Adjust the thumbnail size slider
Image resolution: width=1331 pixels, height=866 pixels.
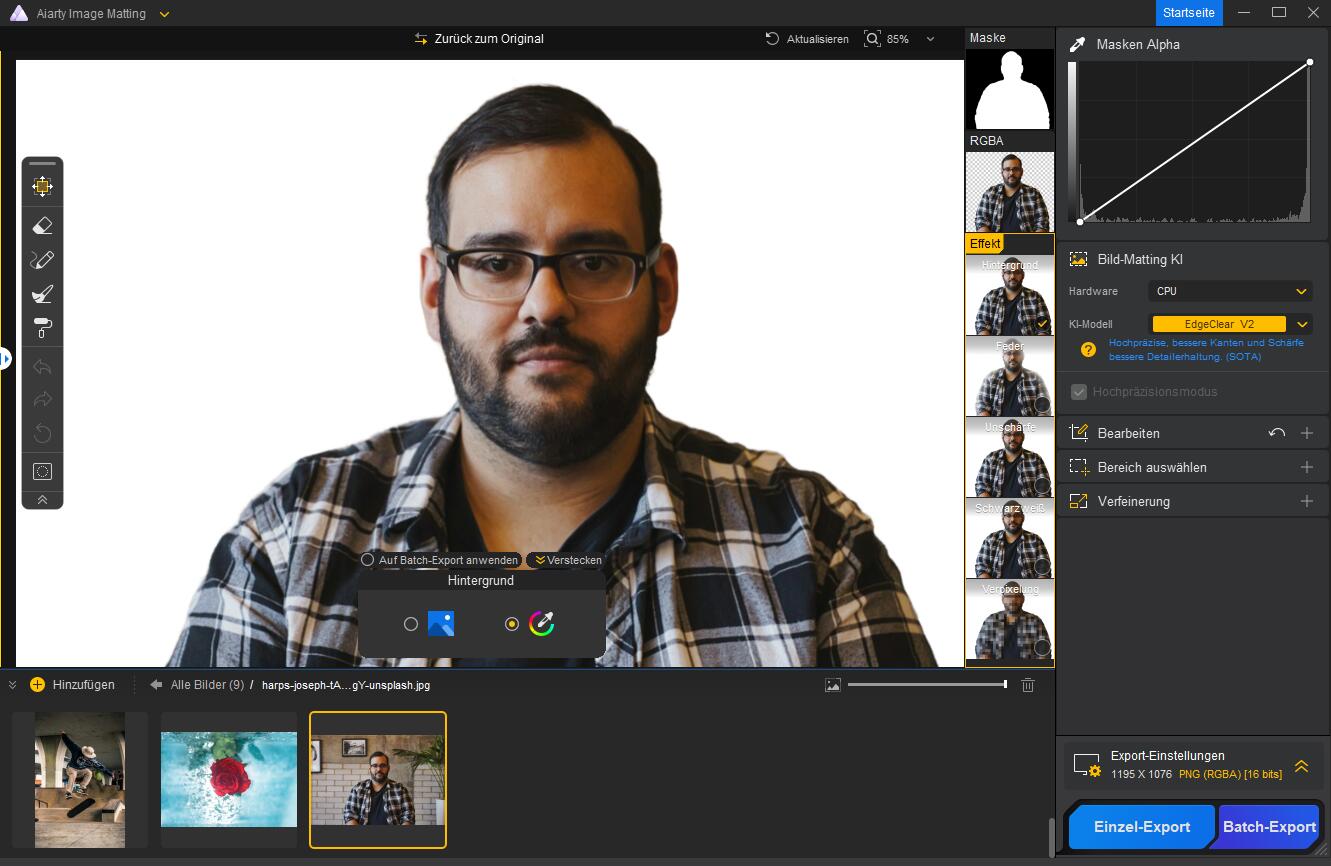(x=1004, y=685)
